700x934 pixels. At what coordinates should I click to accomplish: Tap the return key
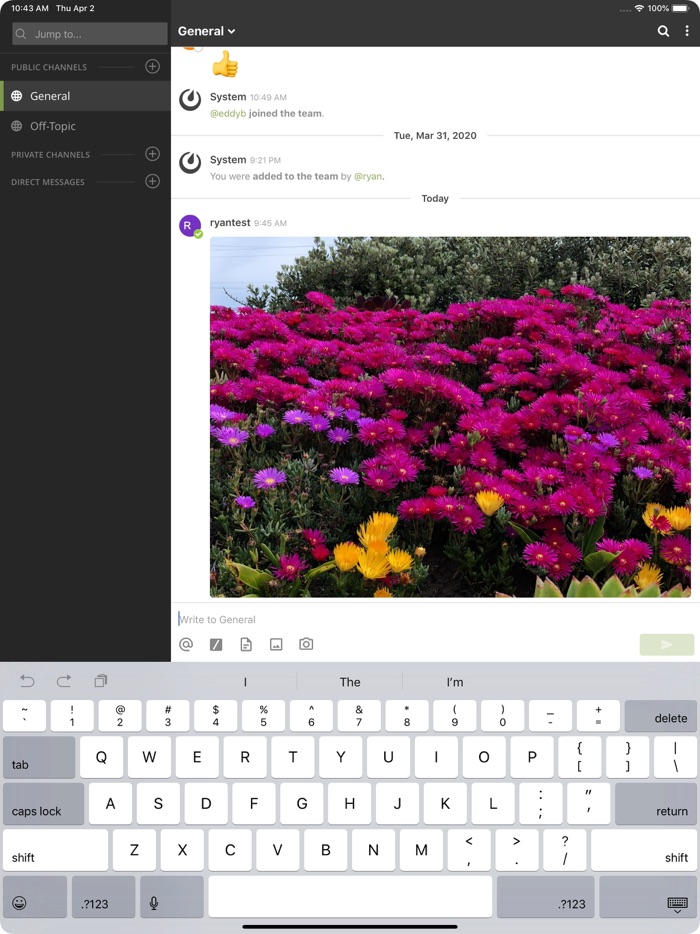click(656, 804)
